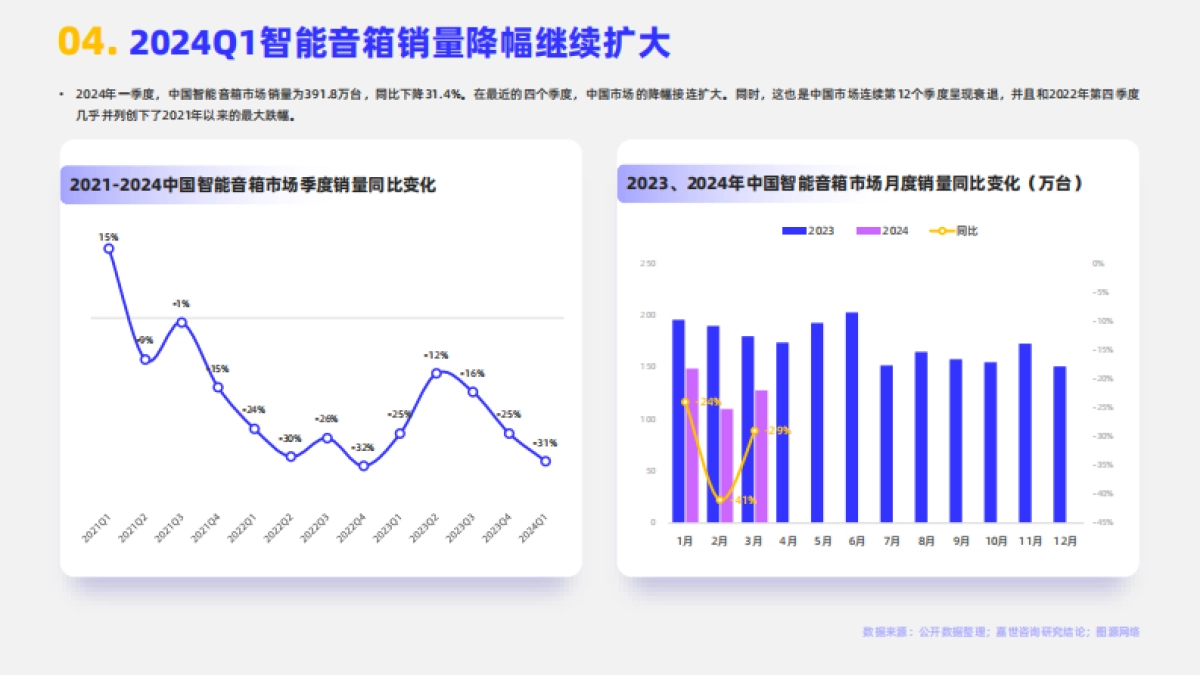The width and height of the screenshot is (1200, 675).
Task: Click the yellow 同比 line legend marker
Action: pos(940,232)
